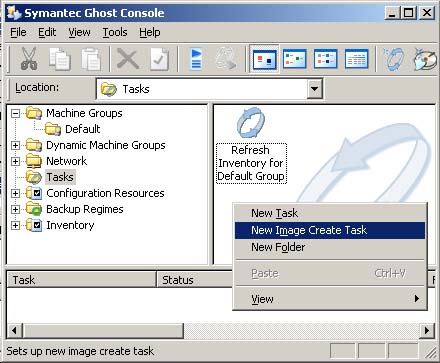The width and height of the screenshot is (440, 363).
Task: Click the greyed-out icon beside Execute
Action: 226,59
